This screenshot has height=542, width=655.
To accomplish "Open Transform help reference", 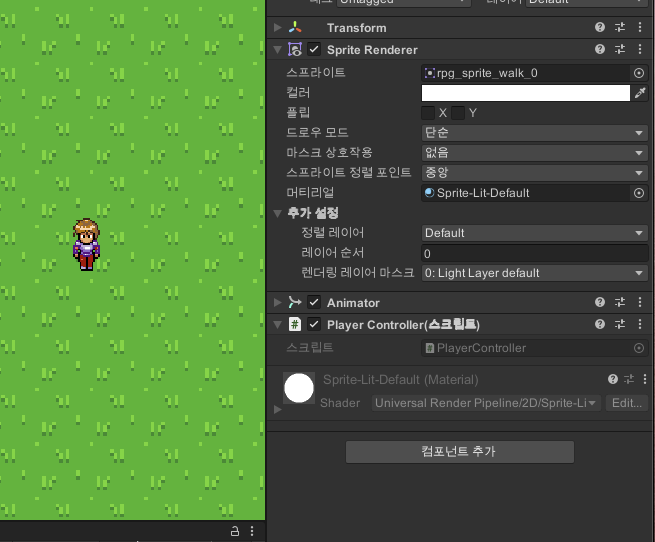I will coord(600,27).
